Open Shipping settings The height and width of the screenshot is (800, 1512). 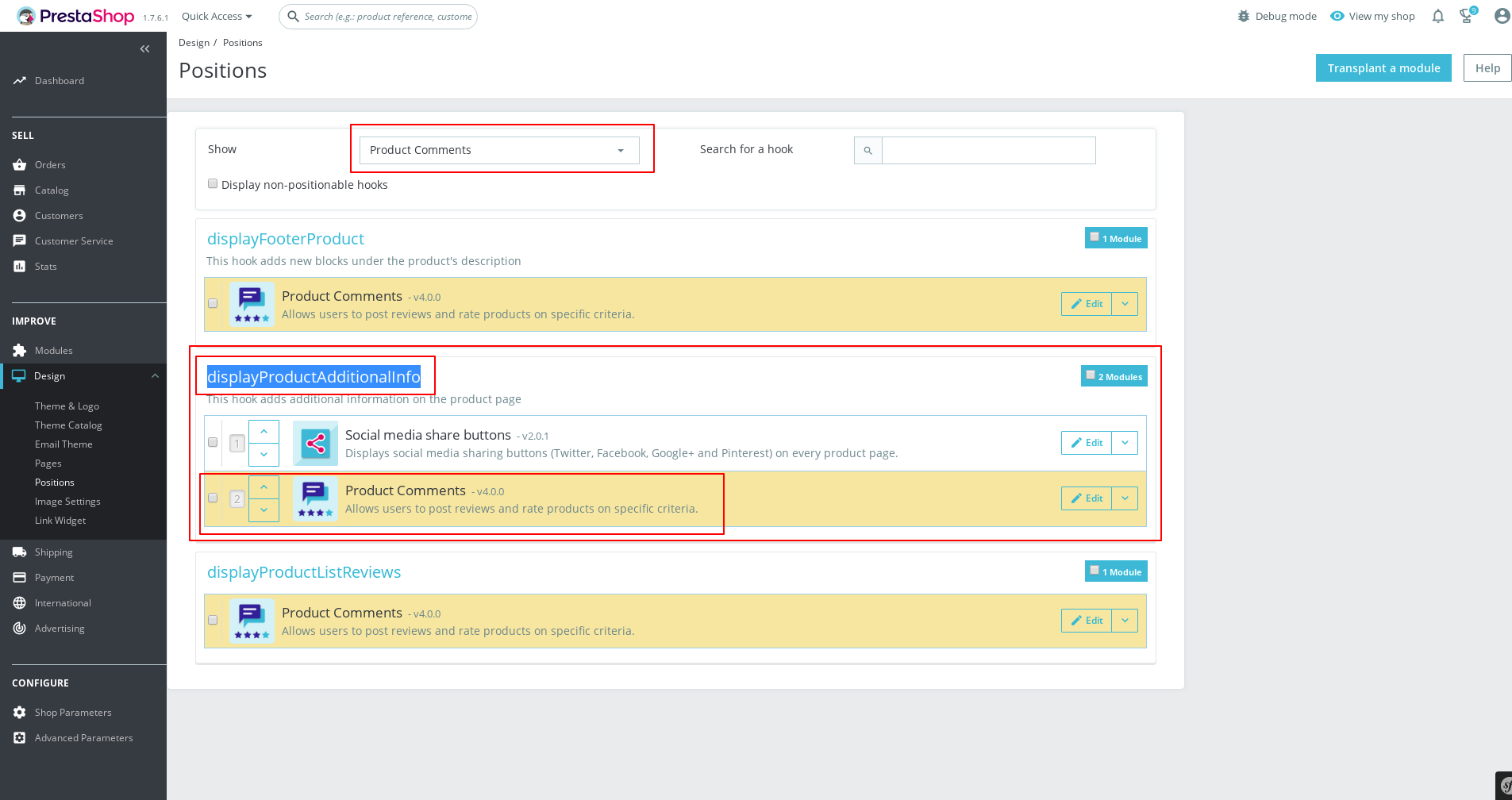point(54,552)
